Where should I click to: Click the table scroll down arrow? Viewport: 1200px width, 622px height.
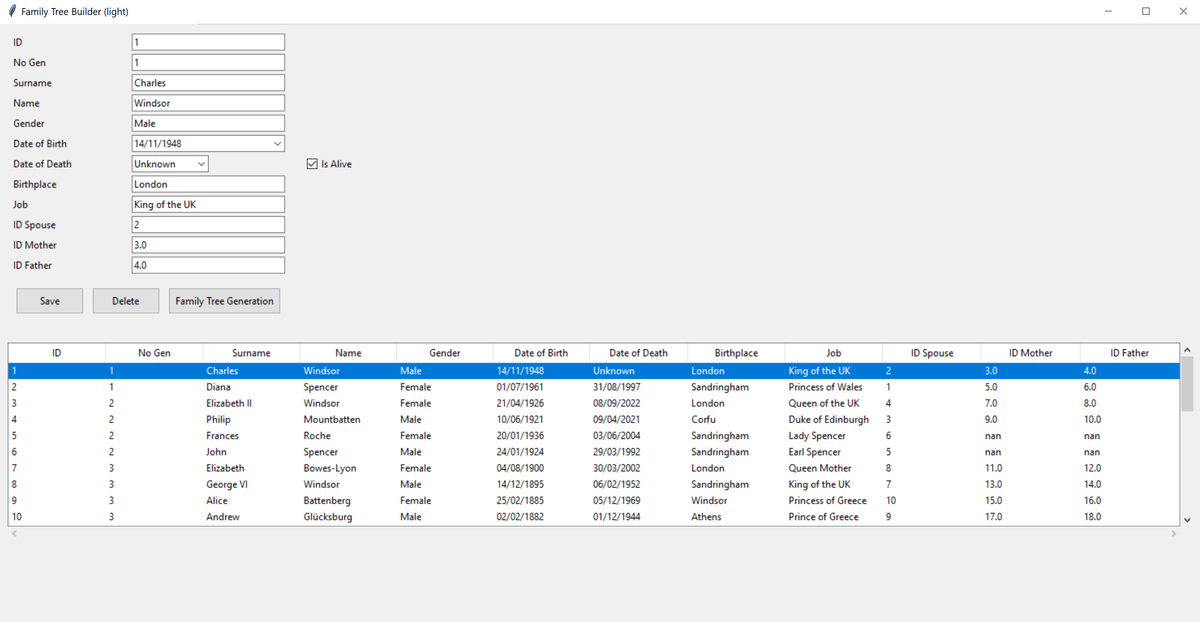click(x=1187, y=519)
